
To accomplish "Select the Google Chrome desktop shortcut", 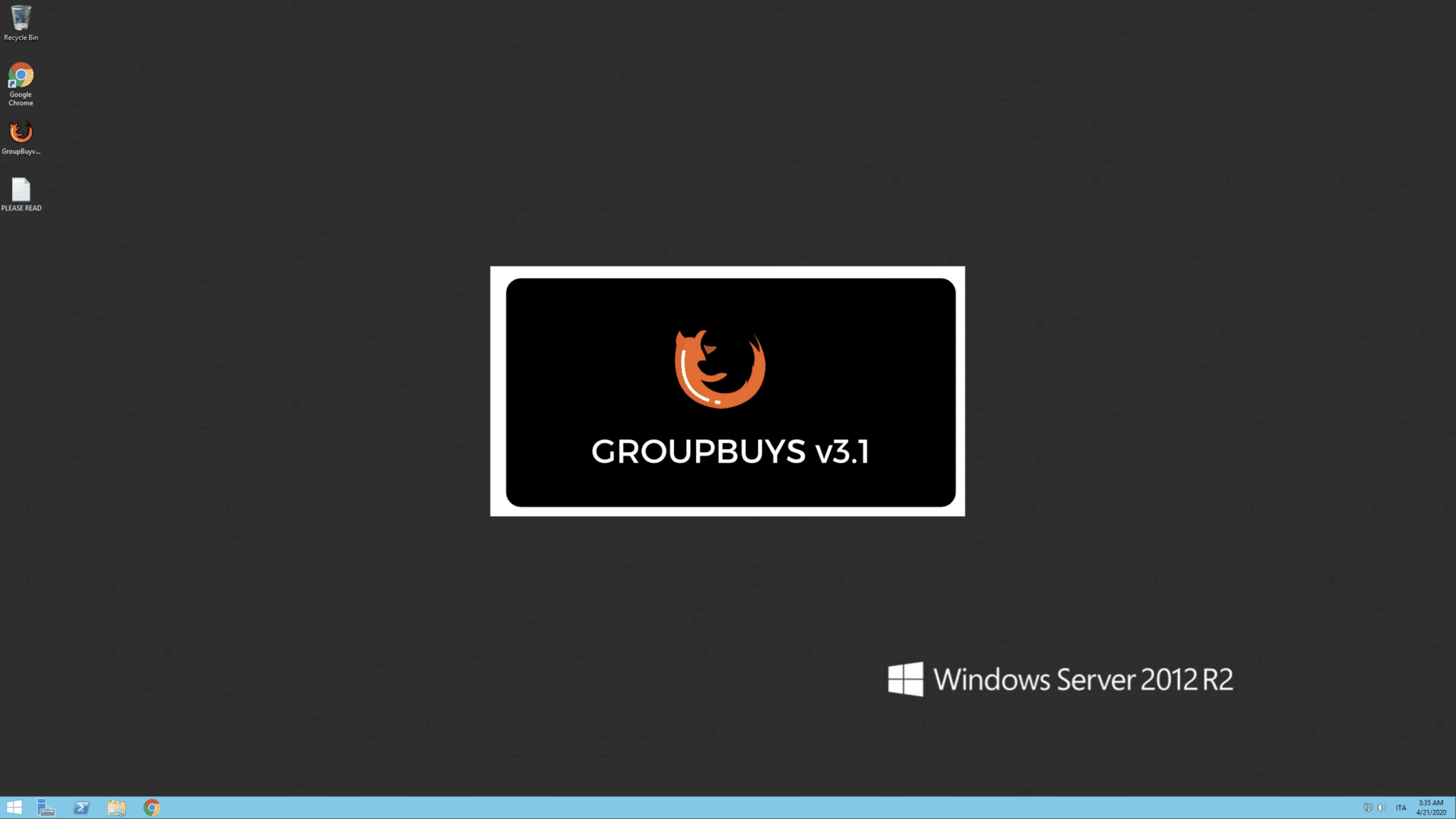I will pos(21,84).
